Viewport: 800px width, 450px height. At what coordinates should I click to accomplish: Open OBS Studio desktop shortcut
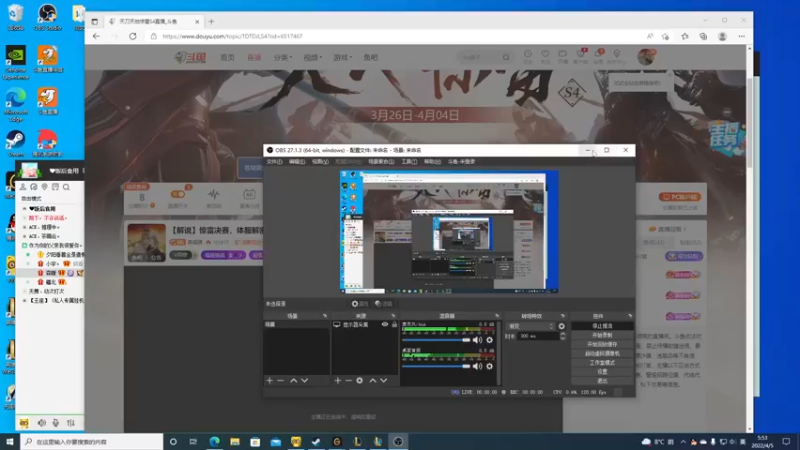47,17
